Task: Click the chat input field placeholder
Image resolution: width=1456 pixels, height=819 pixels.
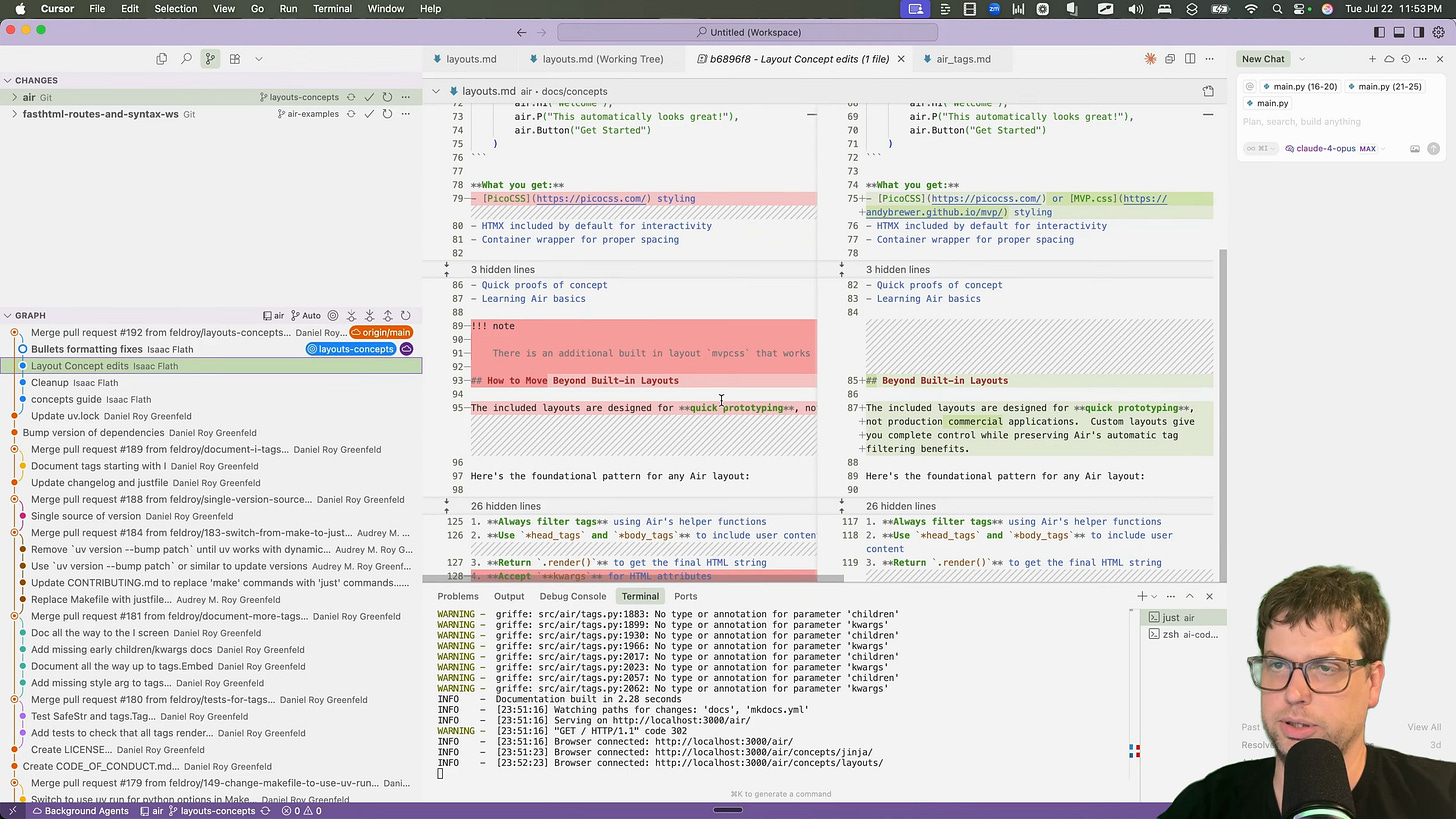Action: pos(1301,122)
